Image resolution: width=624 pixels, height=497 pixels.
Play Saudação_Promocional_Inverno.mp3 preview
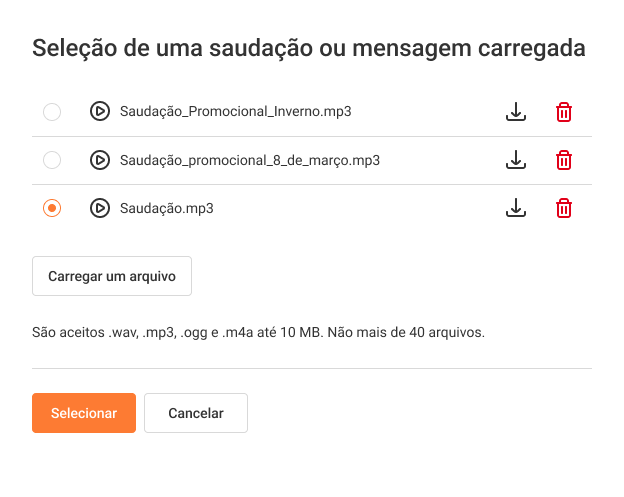coord(99,112)
